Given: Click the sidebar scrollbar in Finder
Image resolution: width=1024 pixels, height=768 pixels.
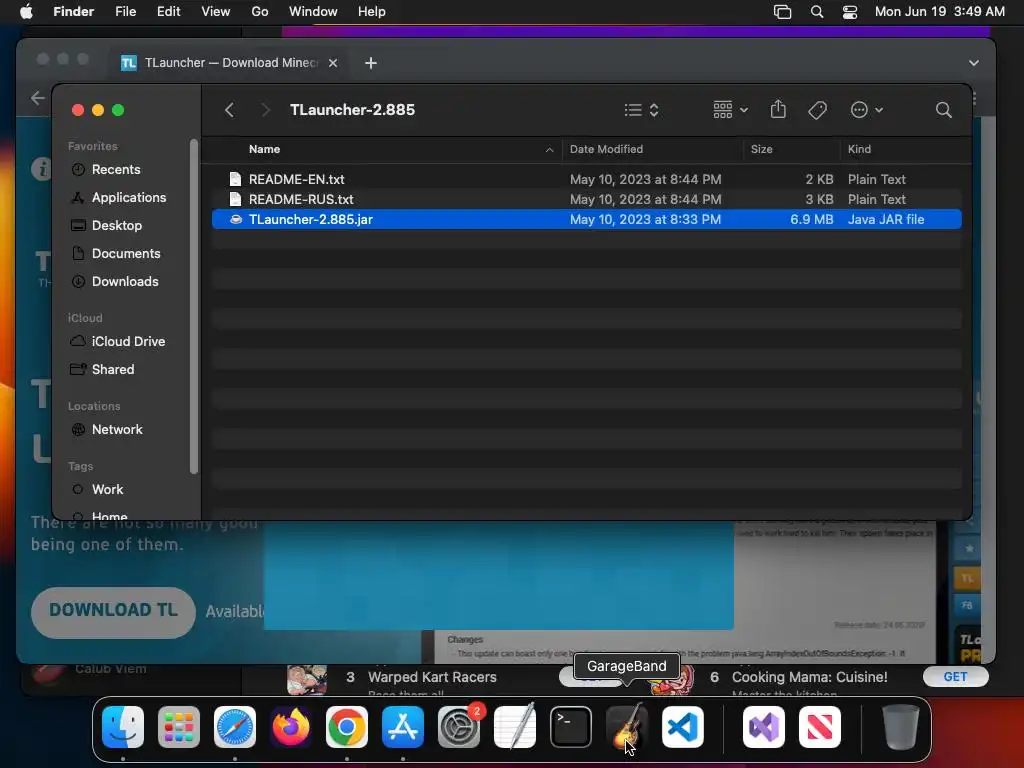Looking at the screenshot, I should pos(193,306).
